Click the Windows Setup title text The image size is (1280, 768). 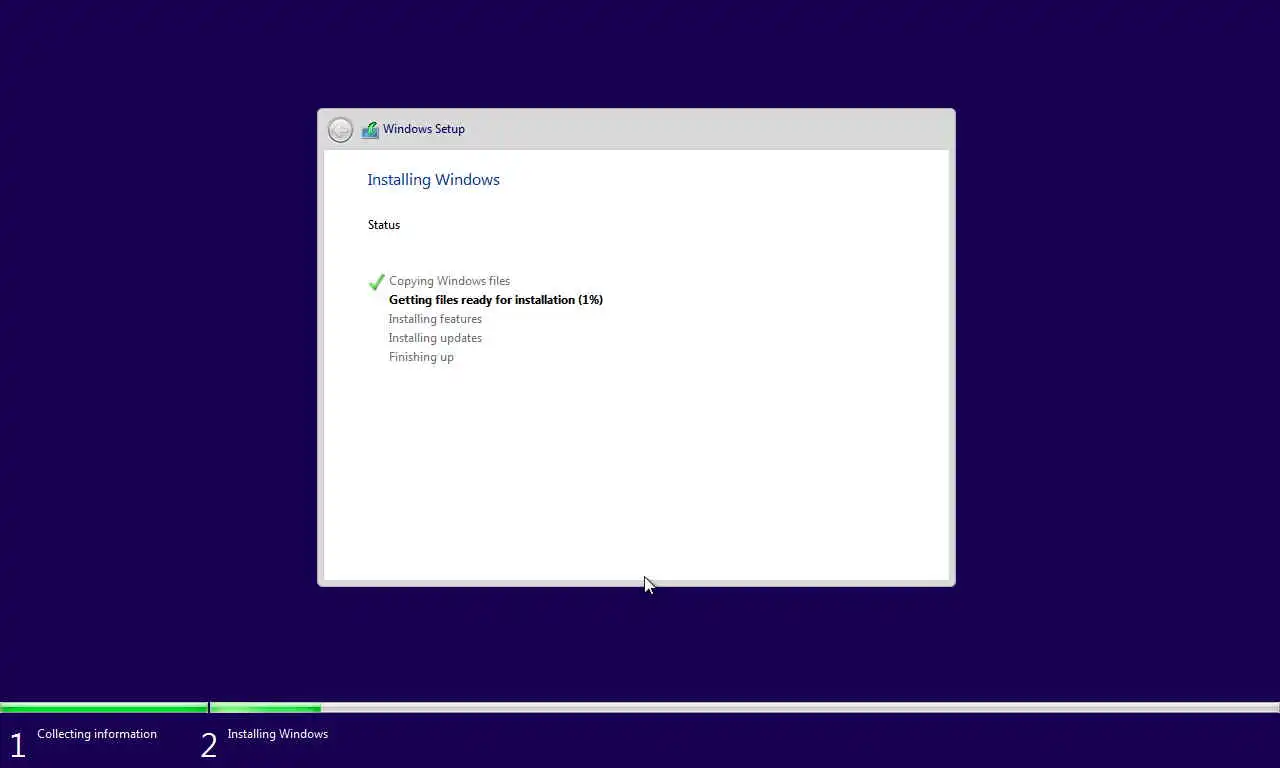(x=424, y=129)
